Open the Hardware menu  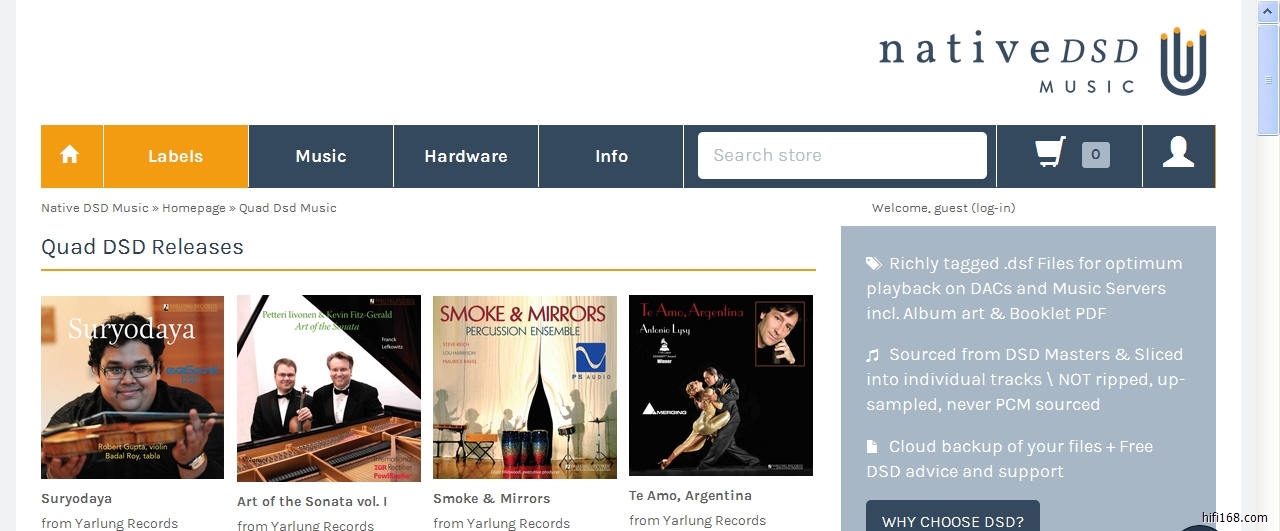pos(466,156)
